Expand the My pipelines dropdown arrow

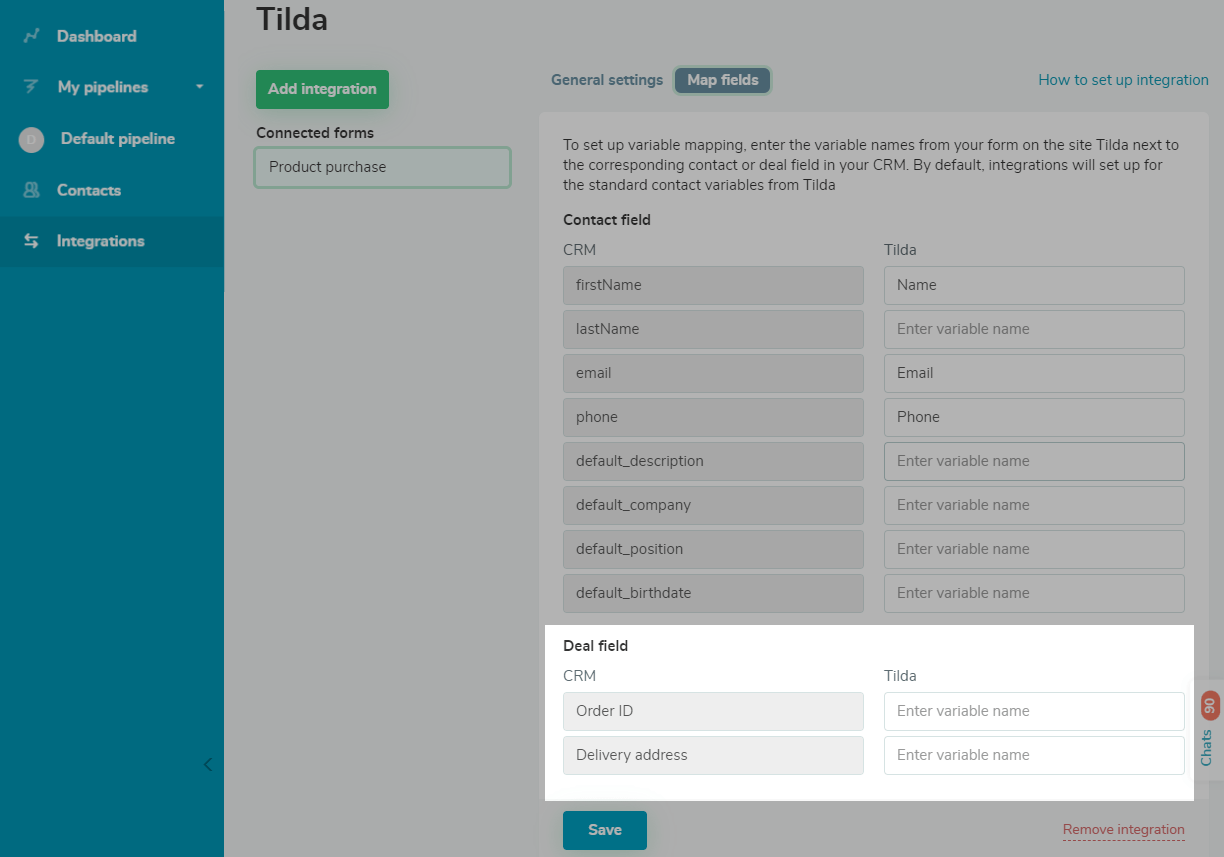199,87
